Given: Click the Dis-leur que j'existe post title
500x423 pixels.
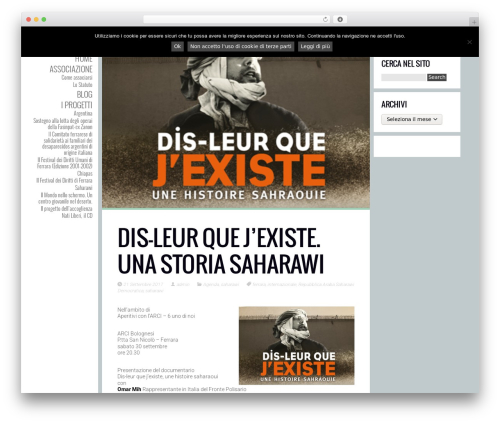Looking at the screenshot, I should tap(221, 251).
